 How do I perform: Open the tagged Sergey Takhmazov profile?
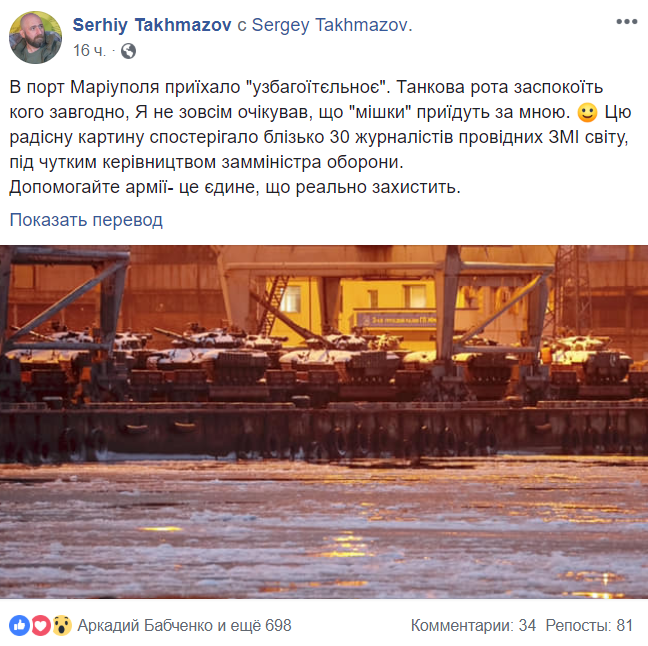point(332,25)
